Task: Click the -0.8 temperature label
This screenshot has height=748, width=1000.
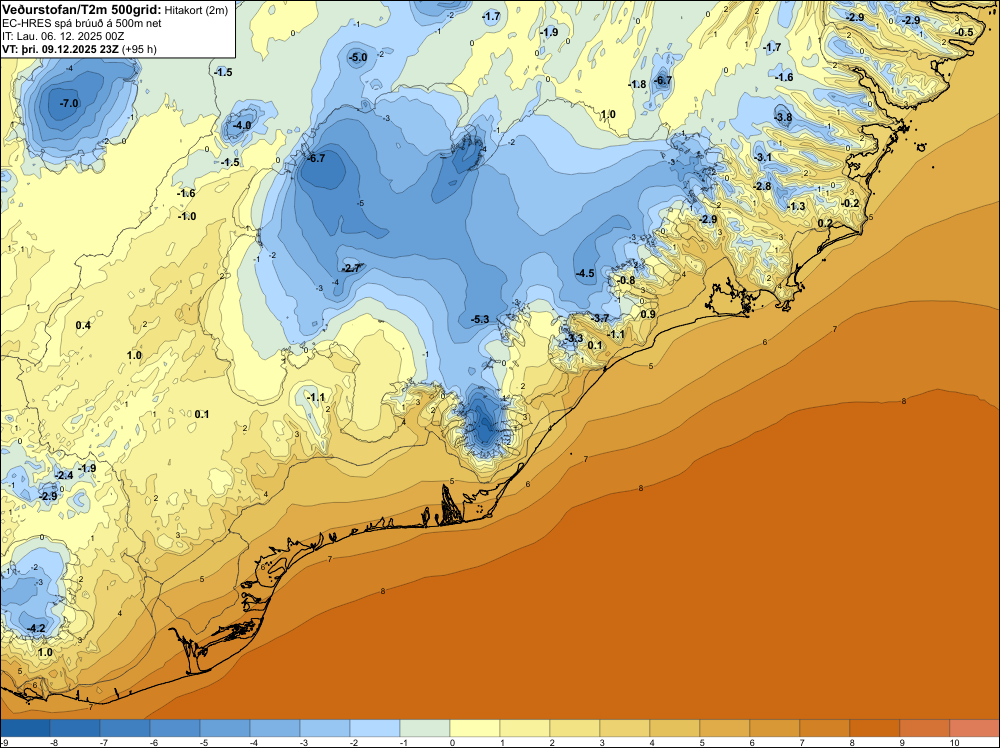Action: point(626,281)
